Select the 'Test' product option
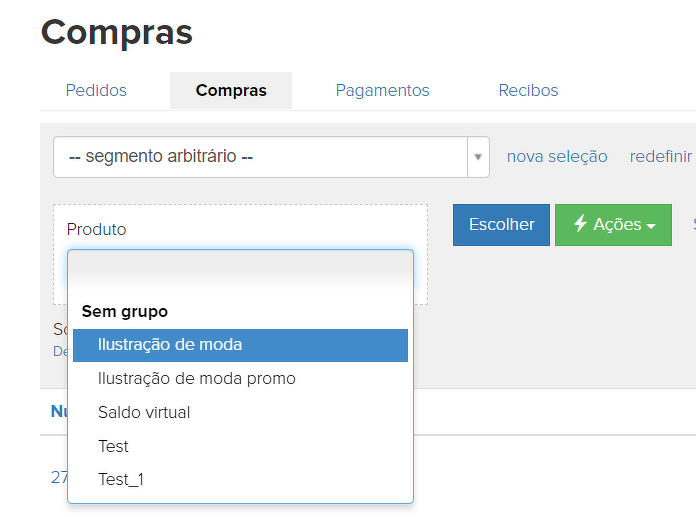696x517 pixels. [x=113, y=446]
